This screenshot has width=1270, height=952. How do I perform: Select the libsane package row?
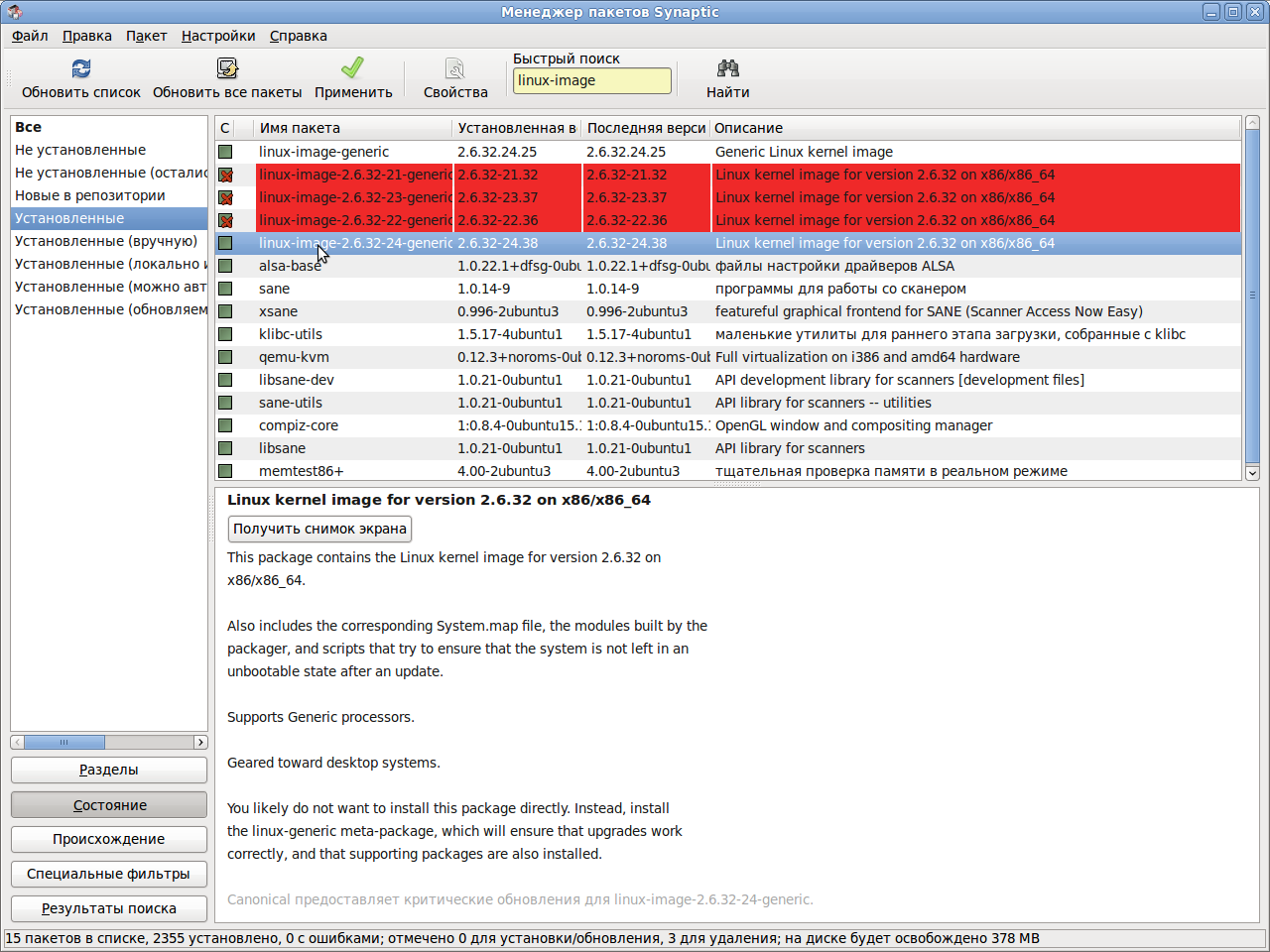(728, 448)
